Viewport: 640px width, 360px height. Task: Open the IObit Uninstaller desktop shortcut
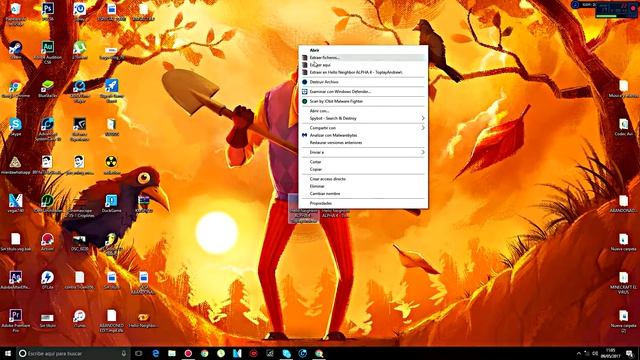(x=48, y=203)
